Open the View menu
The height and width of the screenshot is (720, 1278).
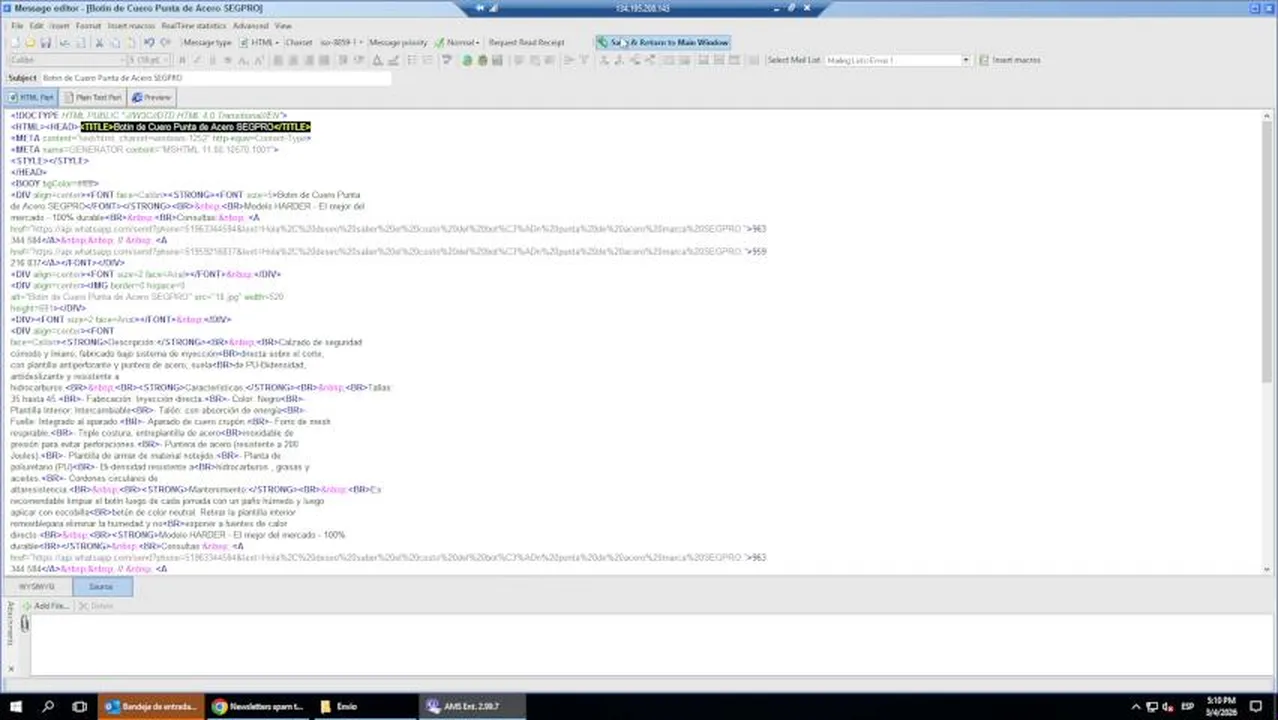coord(283,26)
